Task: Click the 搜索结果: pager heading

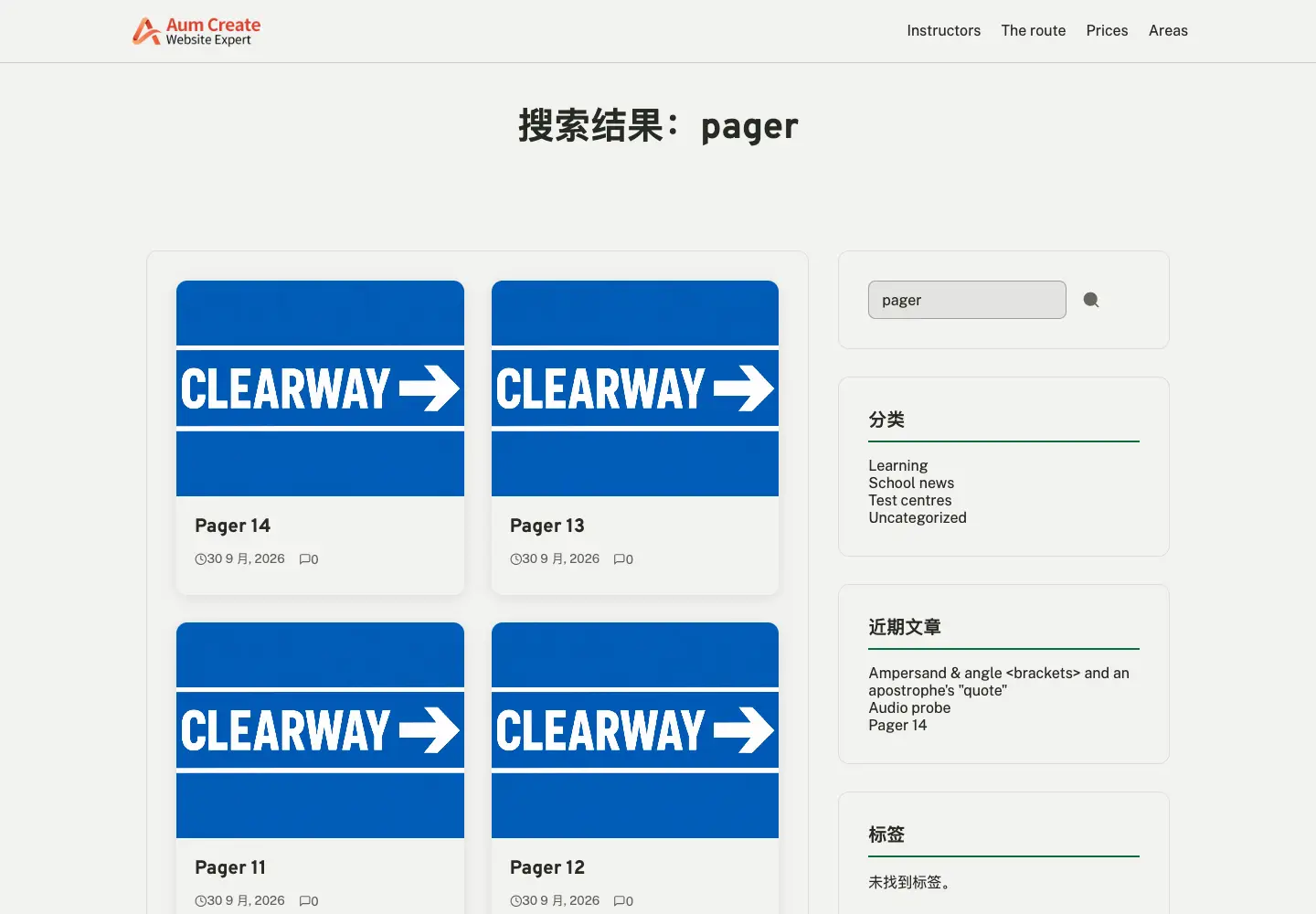Action: point(658,126)
